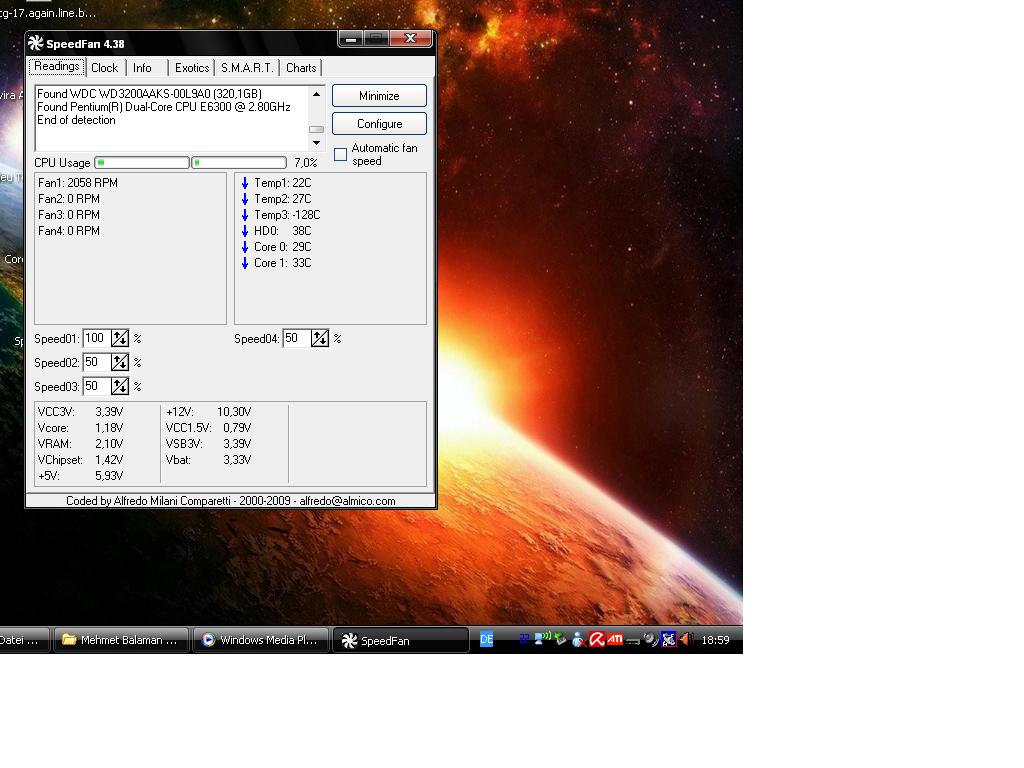
Task: Click the detection log scroll-down arrow
Action: pyautogui.click(x=317, y=143)
